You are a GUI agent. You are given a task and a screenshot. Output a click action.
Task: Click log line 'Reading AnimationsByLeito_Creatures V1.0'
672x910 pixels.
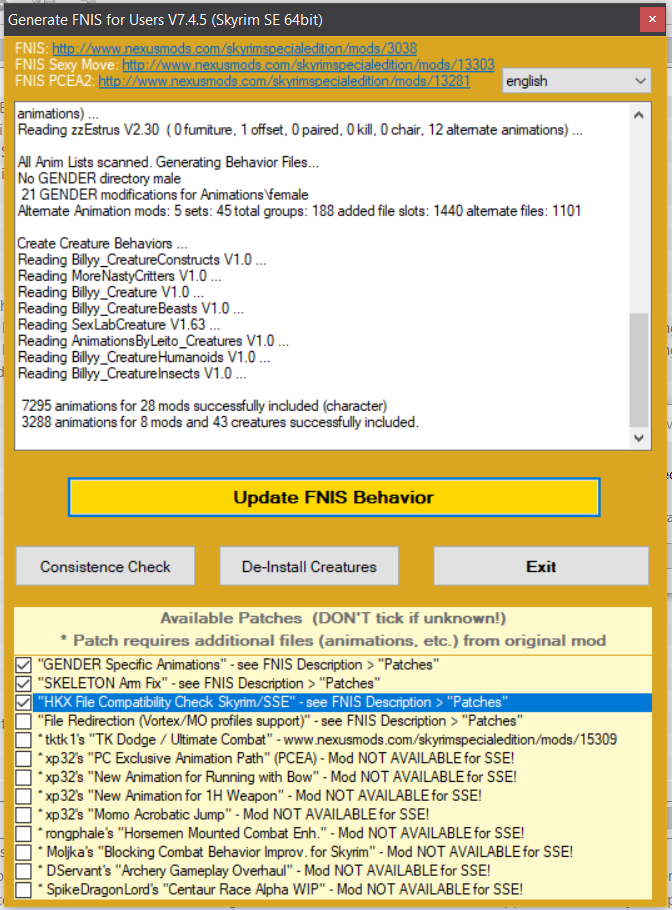tap(153, 341)
